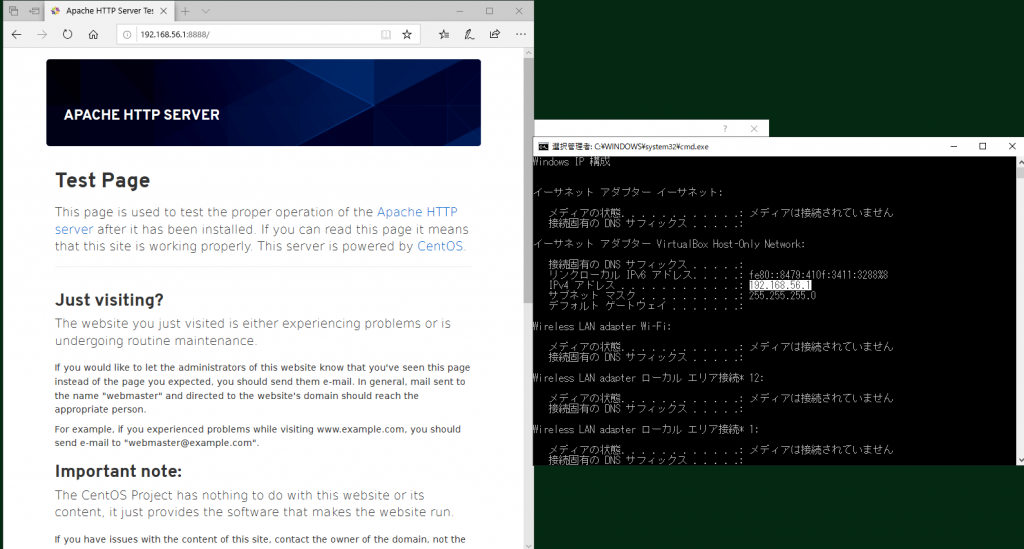Reload the Apache test page
This screenshot has height=549, width=1024.
(67, 35)
